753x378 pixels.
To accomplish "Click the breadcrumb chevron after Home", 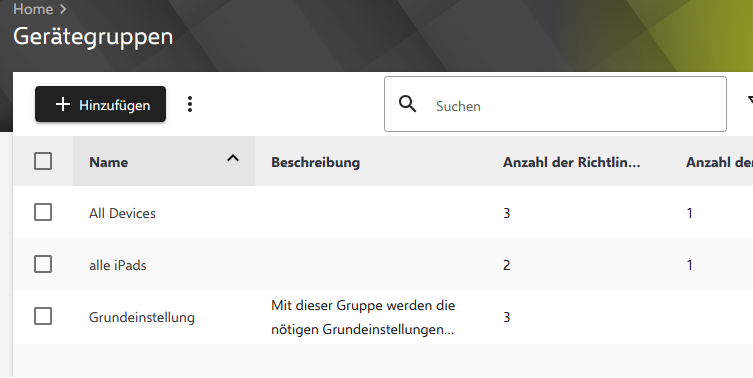I will point(63,9).
